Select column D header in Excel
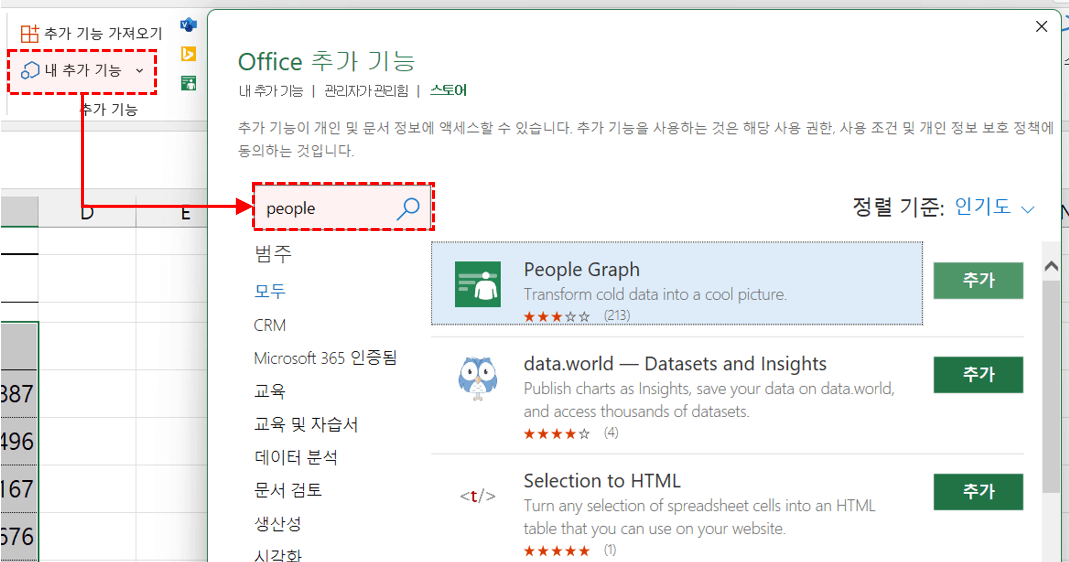1069x562 pixels. (87, 213)
